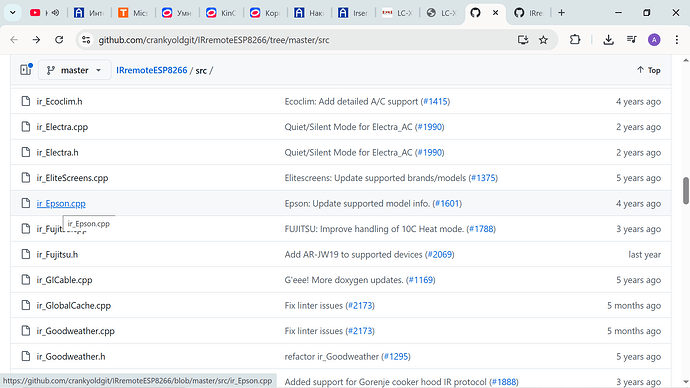This screenshot has width=690, height=388.
Task: Open pull request #2173 for ir_GlobalCache.cpp
Action: 360,305
